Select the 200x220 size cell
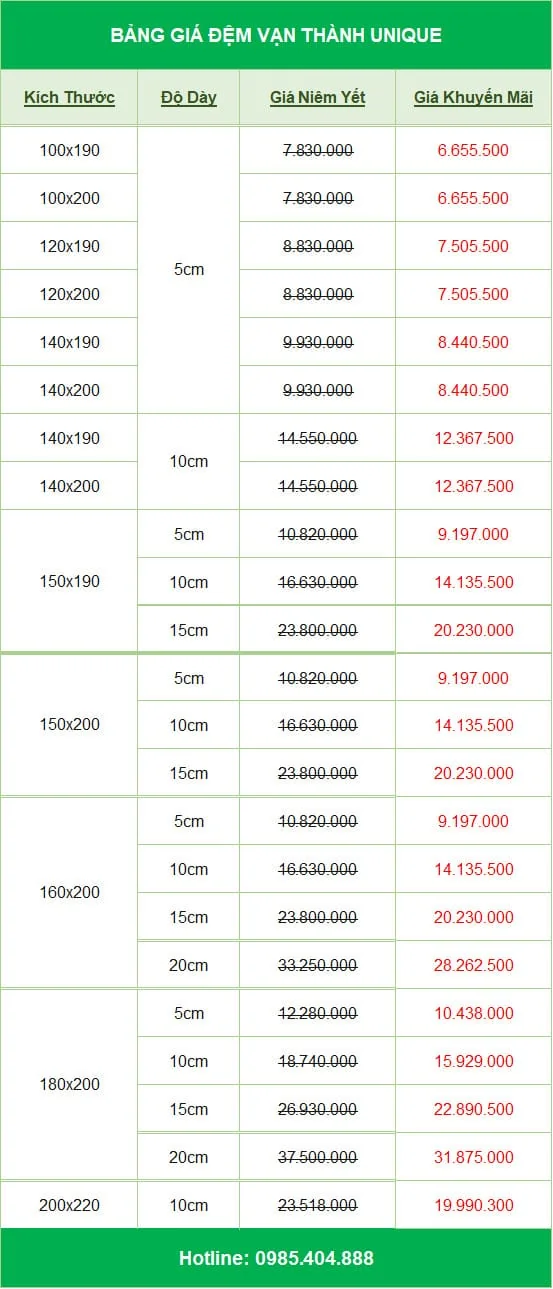 click(69, 1205)
